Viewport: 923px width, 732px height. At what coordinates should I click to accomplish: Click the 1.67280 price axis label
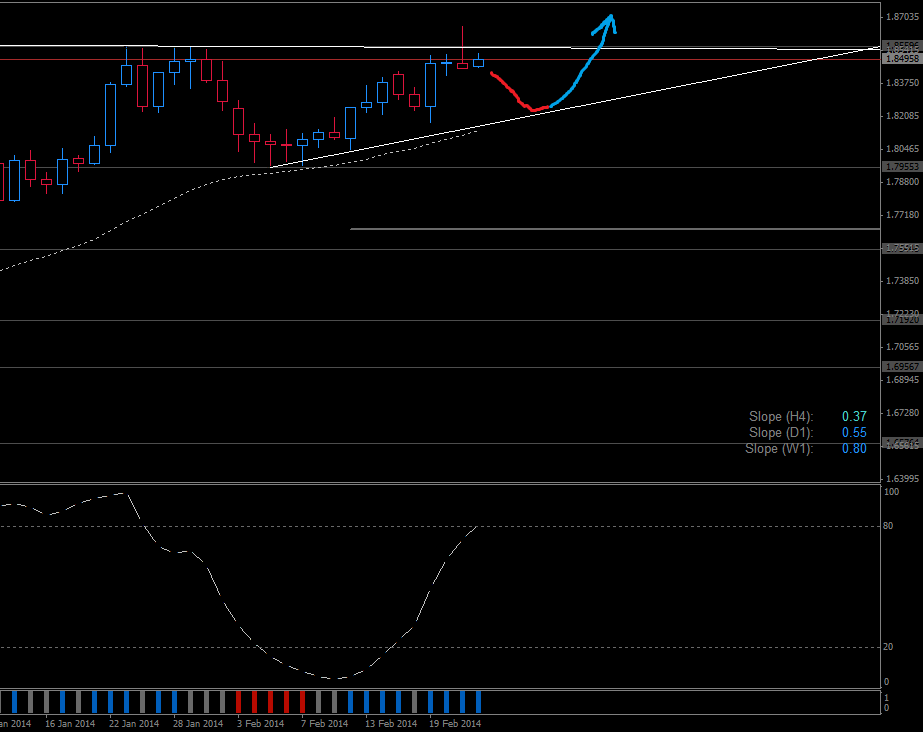click(902, 413)
